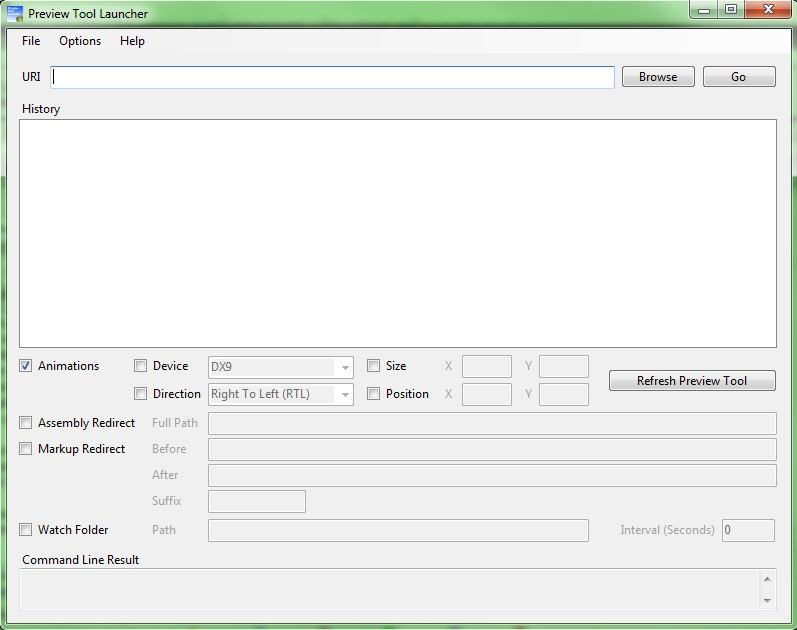
Task: Click the Suffix input field
Action: (x=257, y=501)
